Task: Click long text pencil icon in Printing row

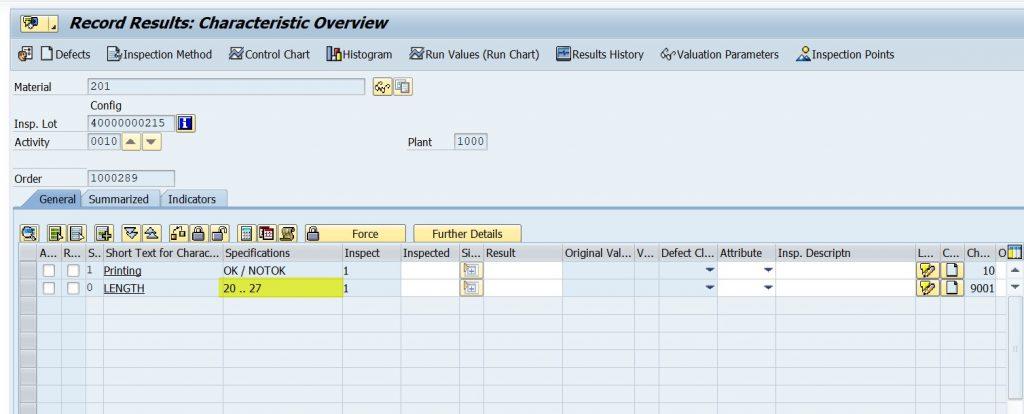Action: 927,270
